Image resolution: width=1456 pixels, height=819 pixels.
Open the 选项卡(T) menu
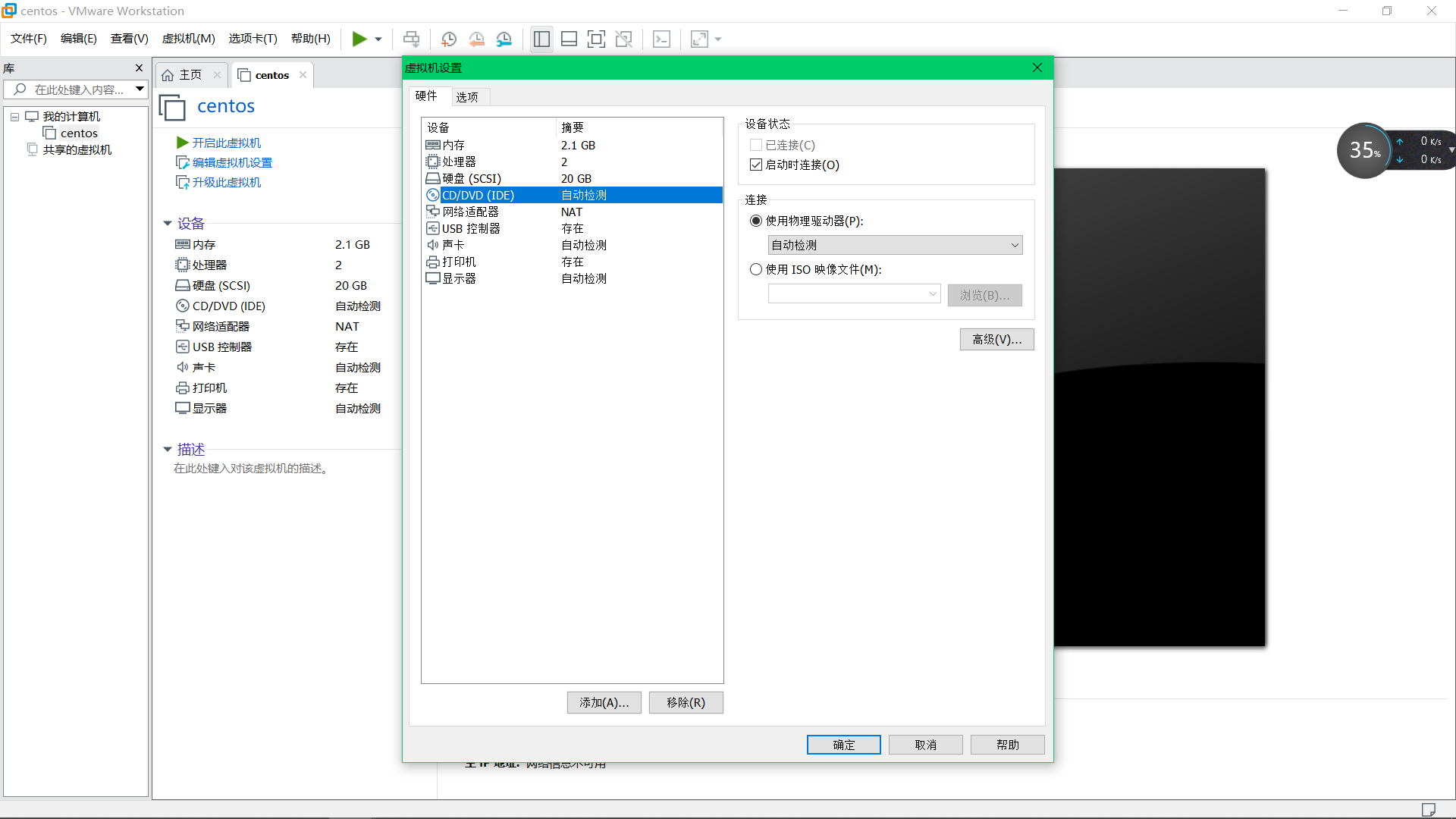253,39
